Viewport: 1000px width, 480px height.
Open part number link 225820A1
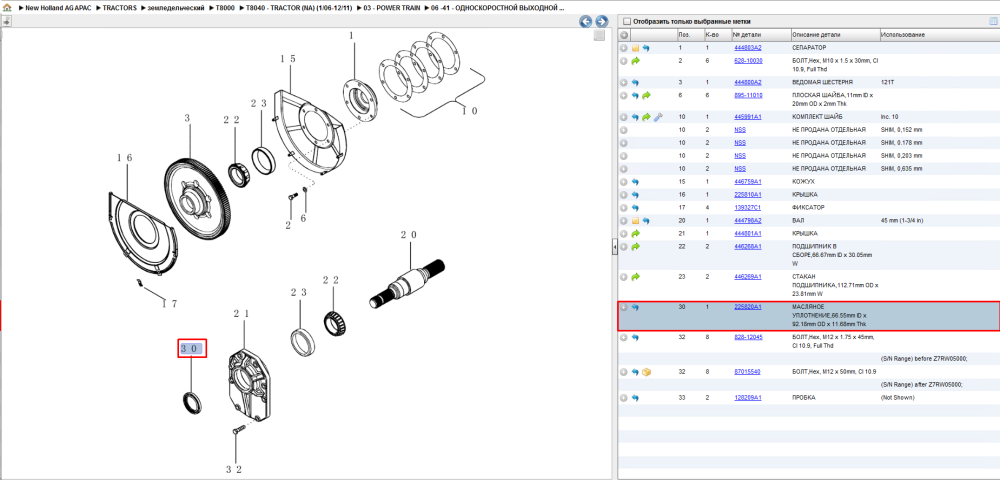pyautogui.click(x=748, y=307)
